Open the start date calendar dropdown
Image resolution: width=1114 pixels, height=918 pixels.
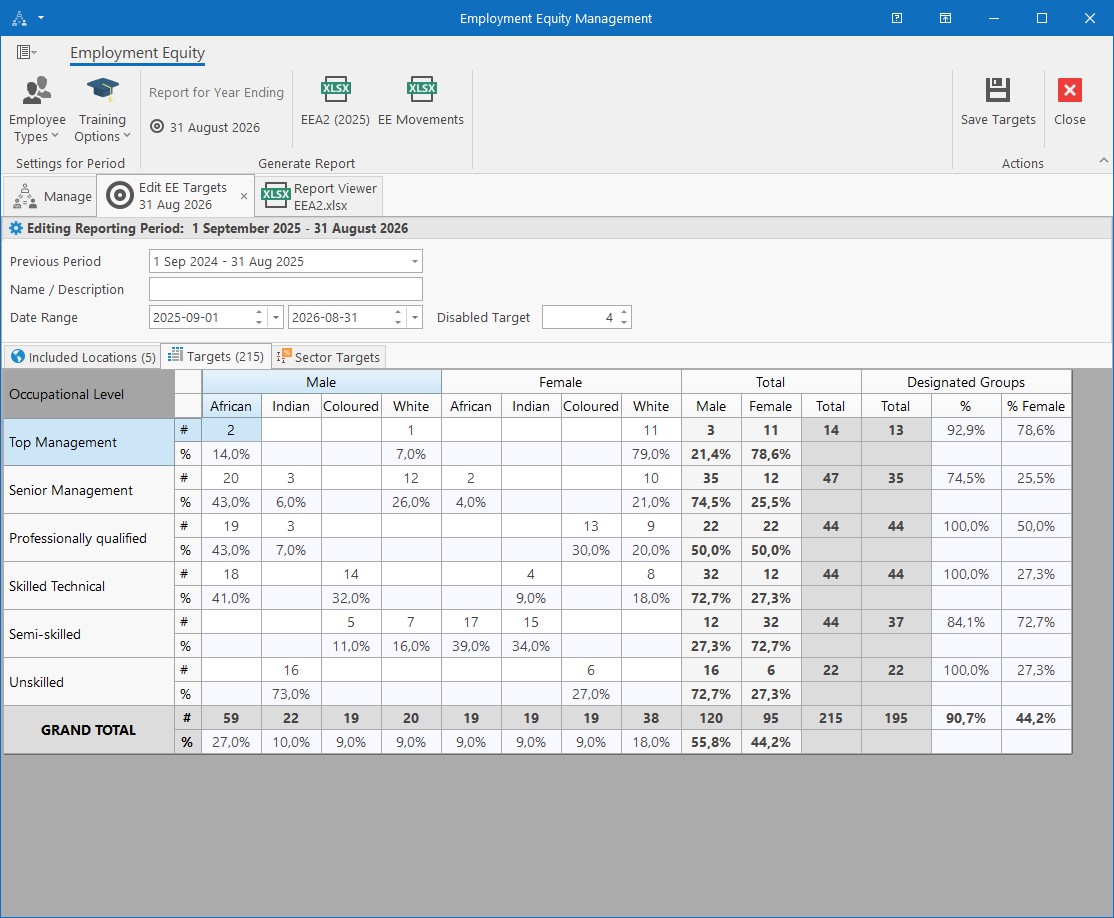[276, 318]
